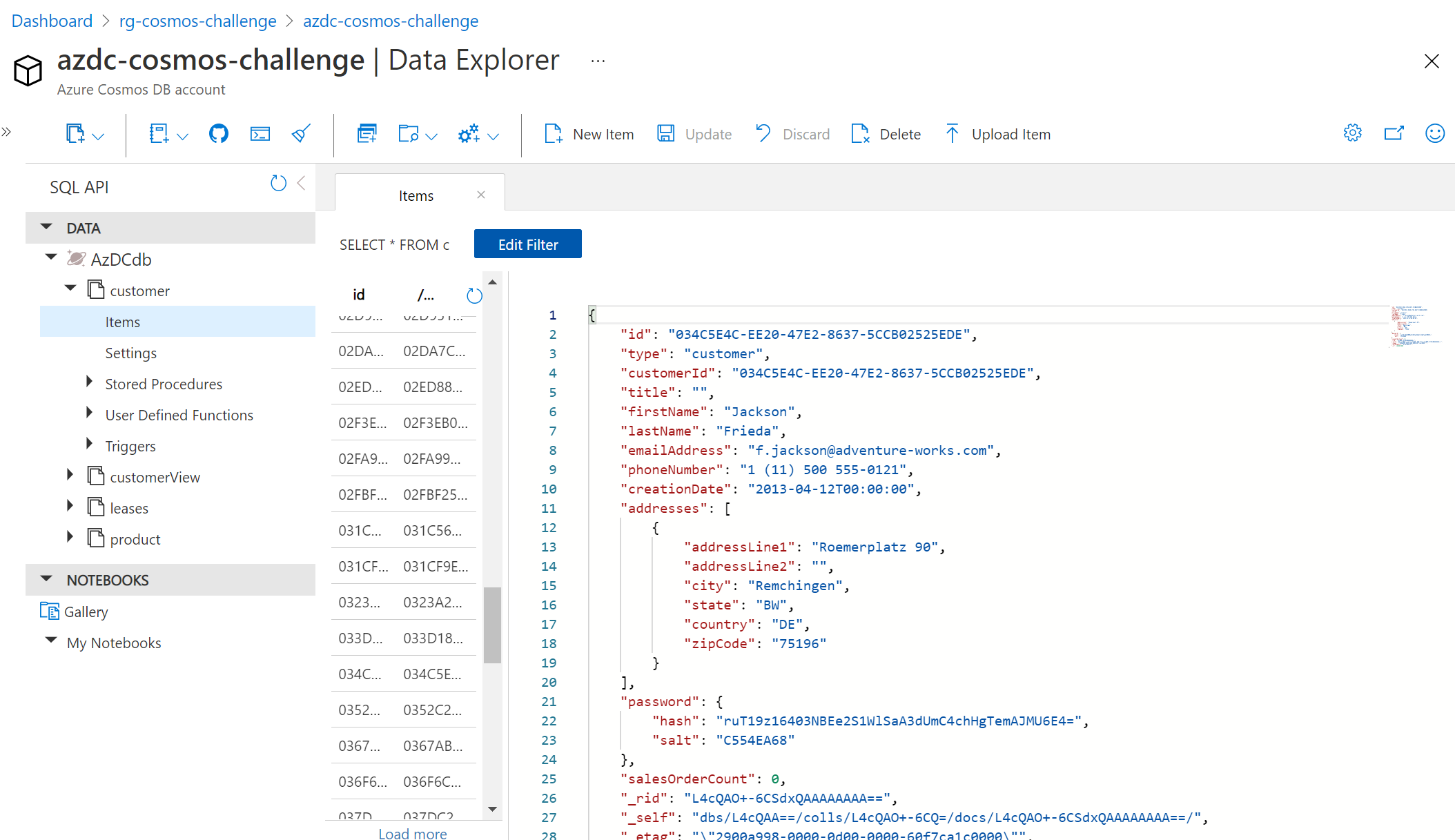Screen dimensions: 1455x840
Task: Click the GitHub icon in toolbar
Action: (218, 134)
